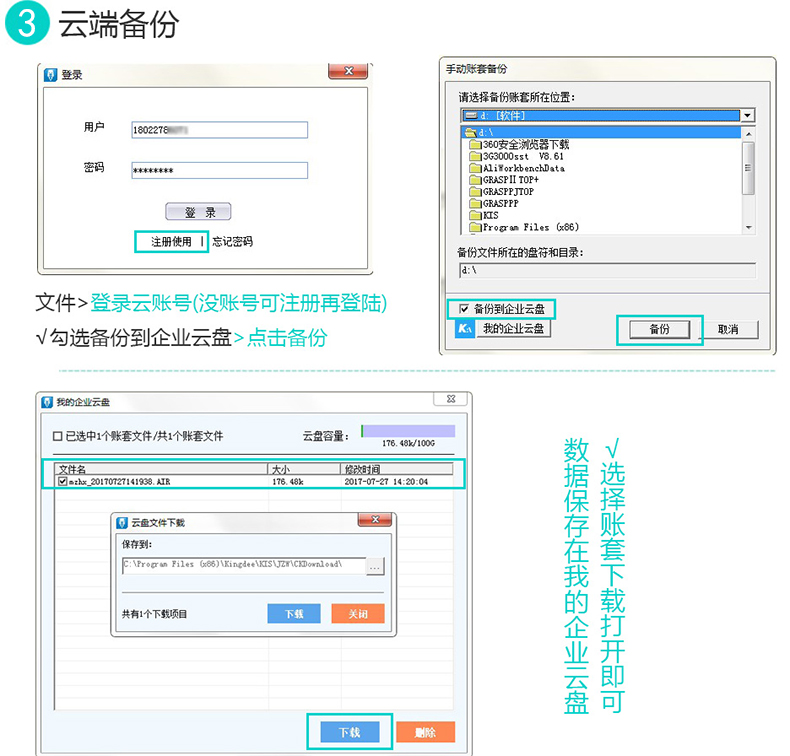Image resolution: width=790 pixels, height=756 pixels.
Task: Select file mzhx_20170727141938.AIR
Action: pyautogui.click(x=120, y=482)
